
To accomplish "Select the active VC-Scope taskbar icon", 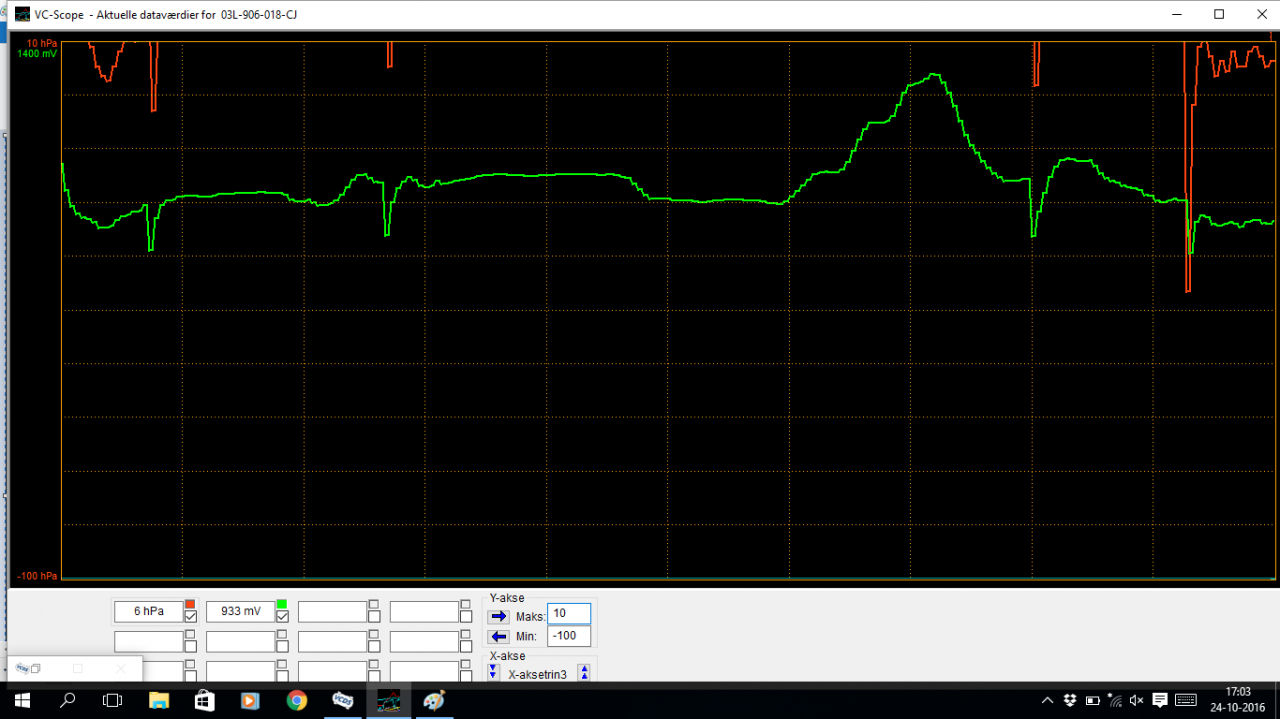I will pos(388,700).
